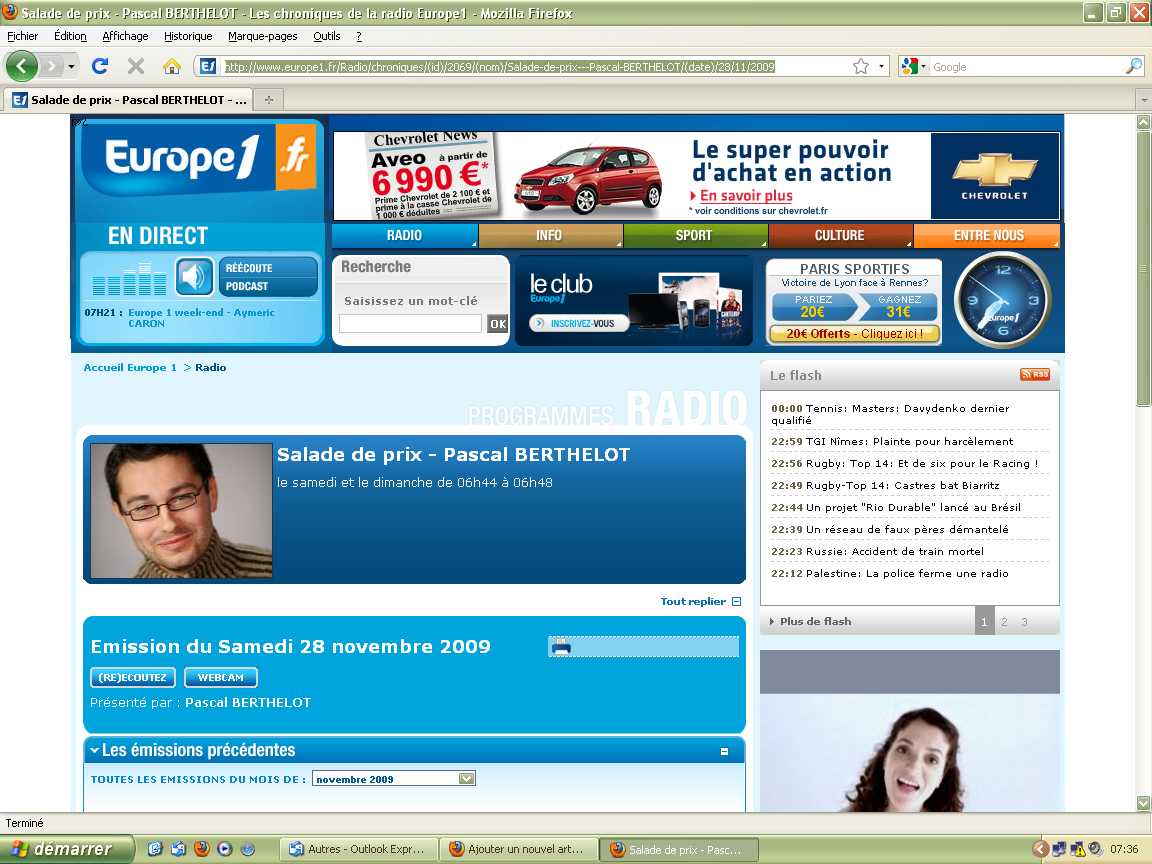Screen dimensions: 1152x864
Task: Open the Affichage menu
Action: pos(125,36)
